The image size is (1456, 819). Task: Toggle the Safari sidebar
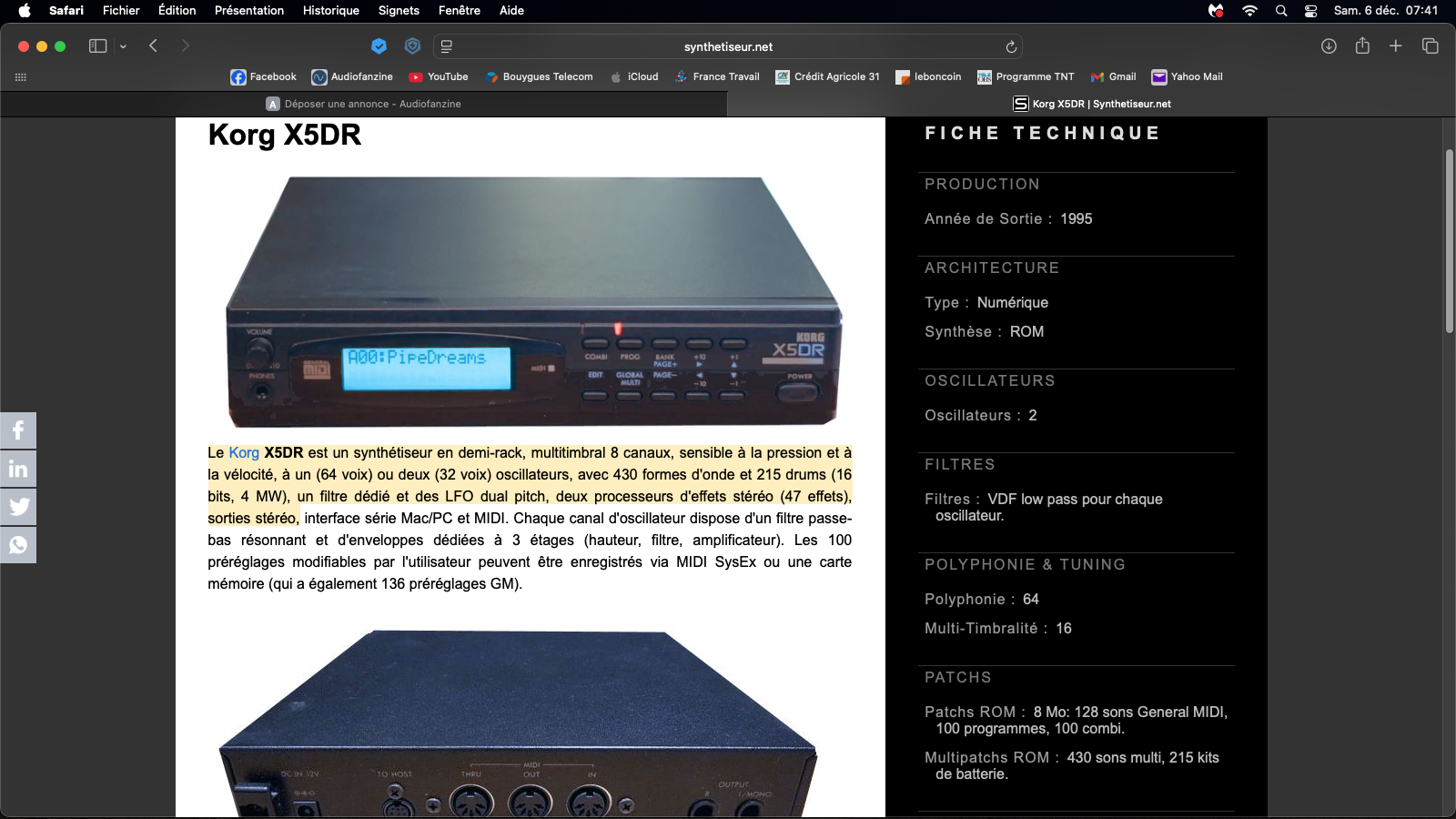click(x=97, y=46)
